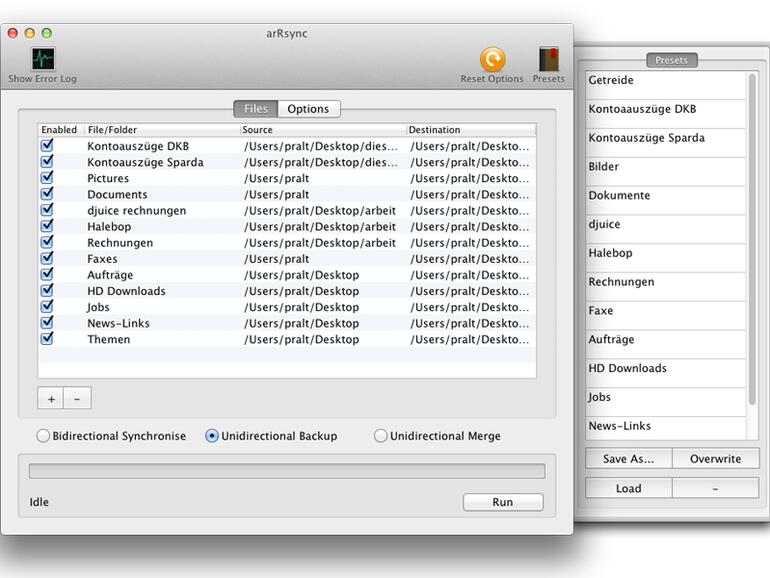The height and width of the screenshot is (578, 770).
Task: Click source path of Kontoauszüge DKB row
Action: [321, 146]
